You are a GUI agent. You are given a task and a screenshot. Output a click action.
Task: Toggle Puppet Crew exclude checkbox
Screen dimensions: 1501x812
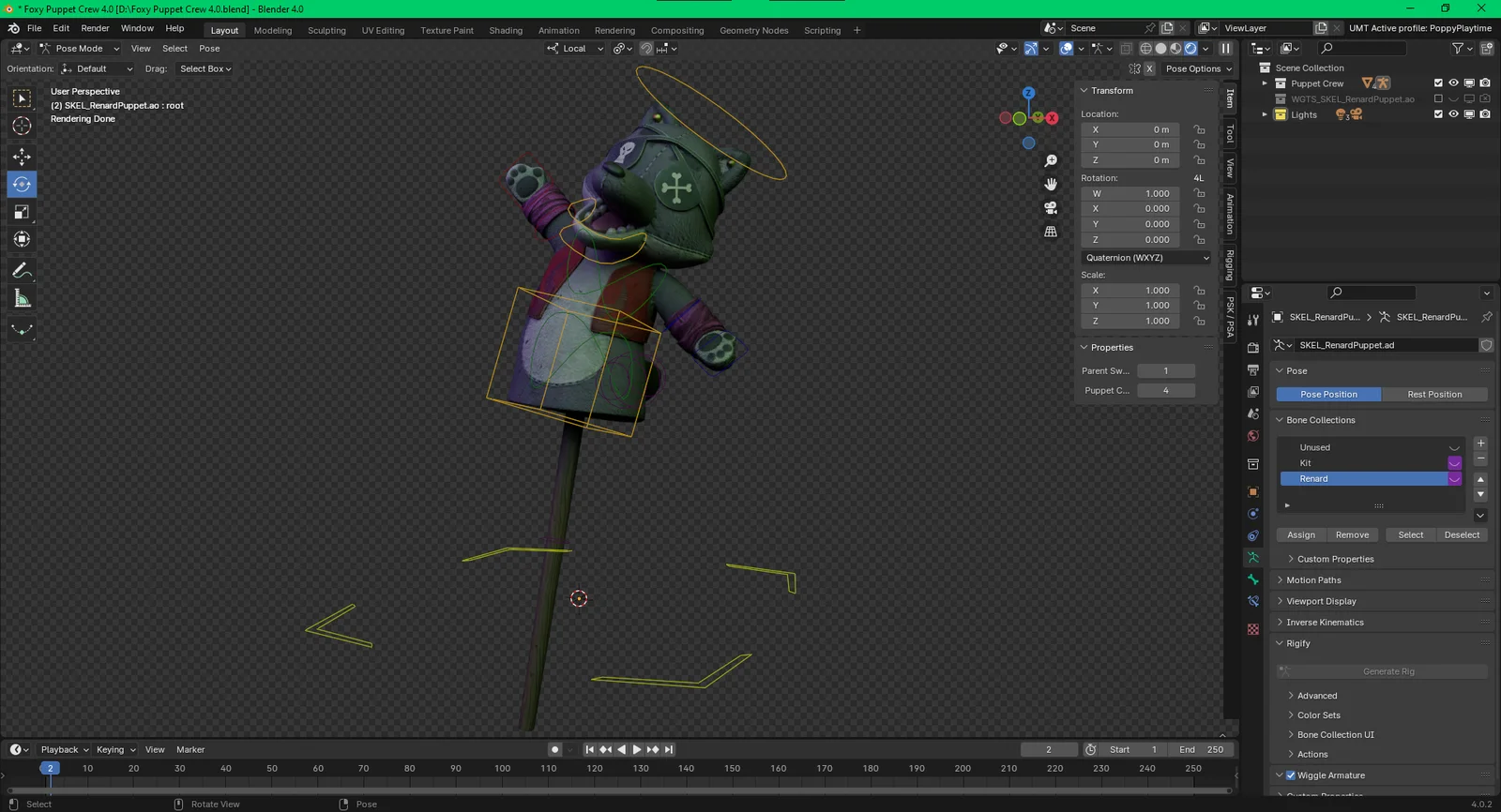[x=1438, y=83]
